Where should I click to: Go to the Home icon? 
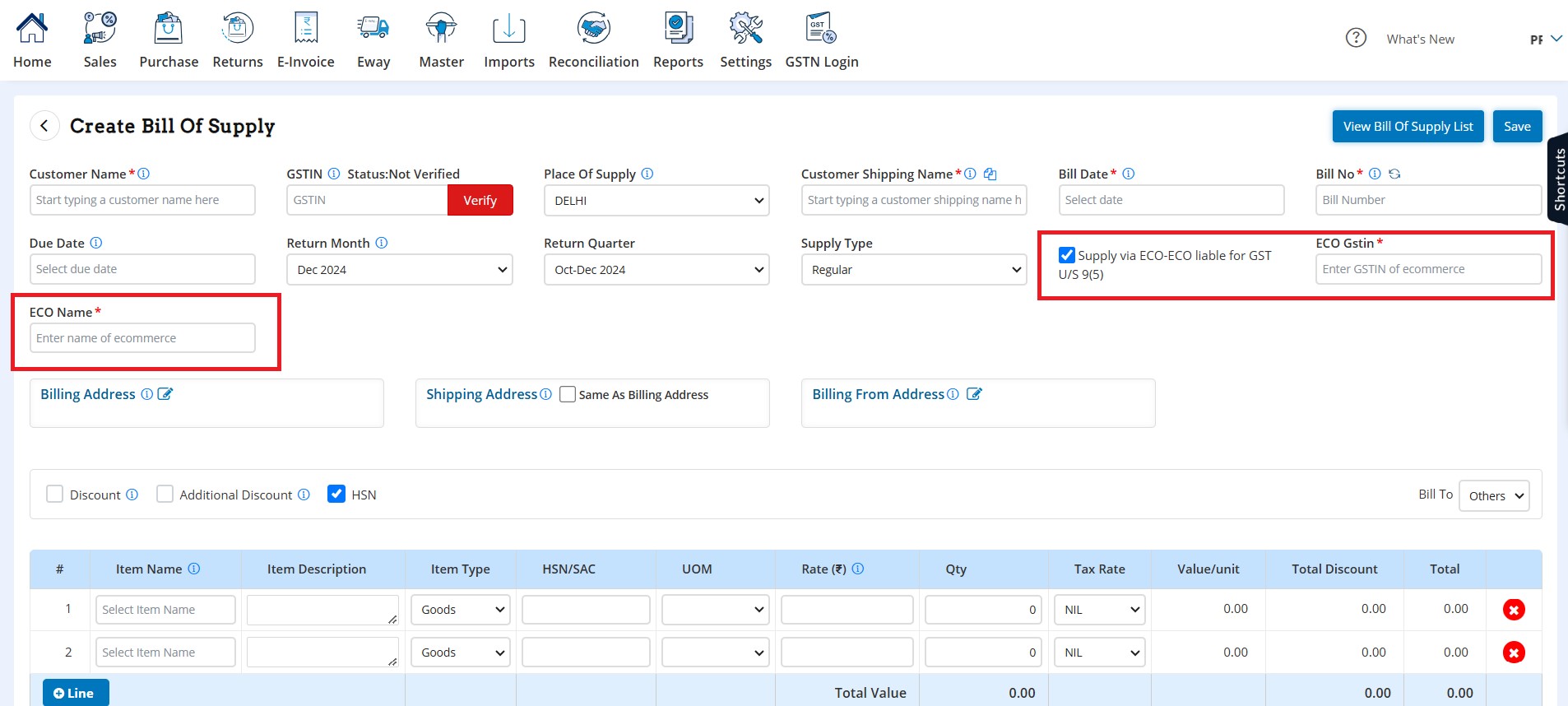coord(32,29)
